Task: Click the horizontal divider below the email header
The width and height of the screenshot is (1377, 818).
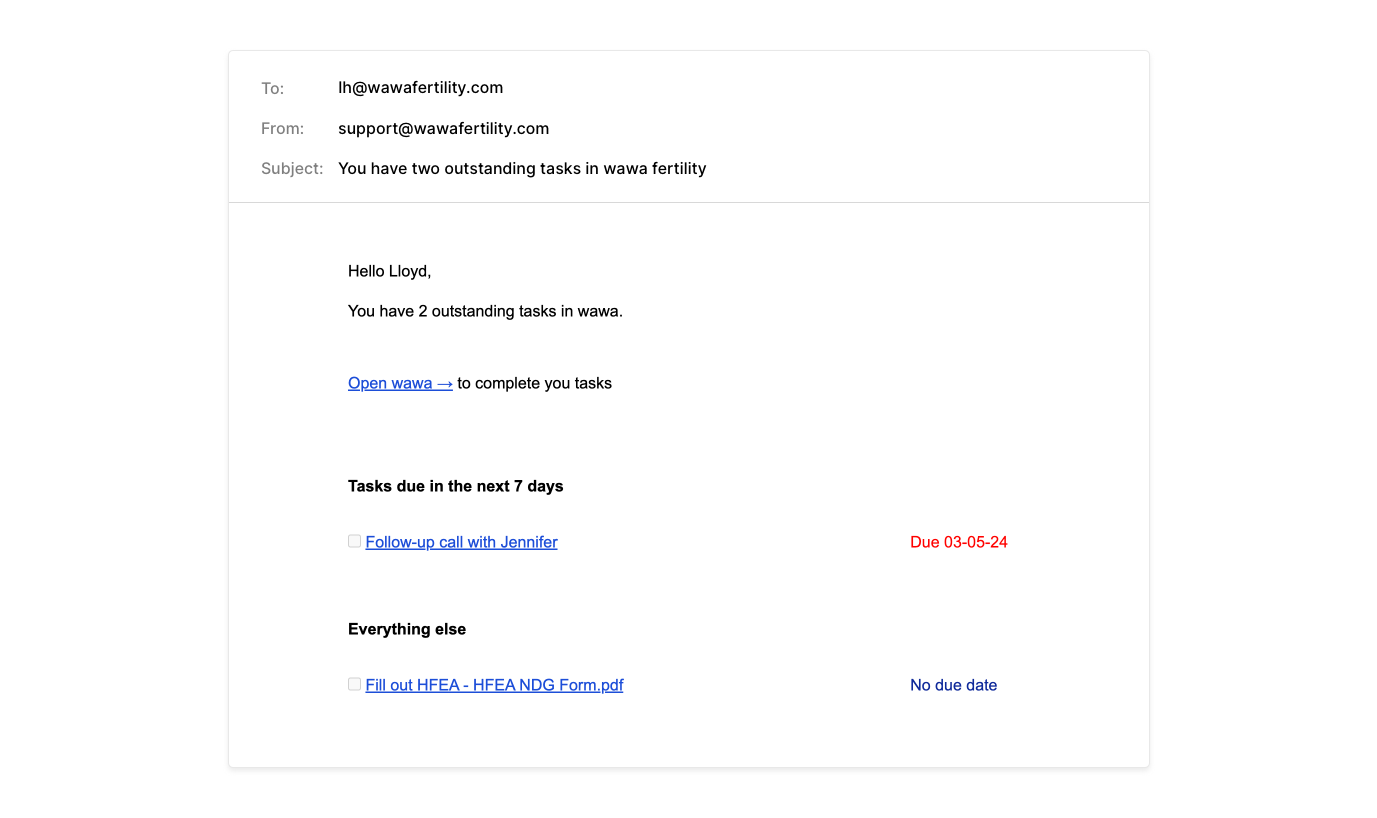Action: pos(688,203)
